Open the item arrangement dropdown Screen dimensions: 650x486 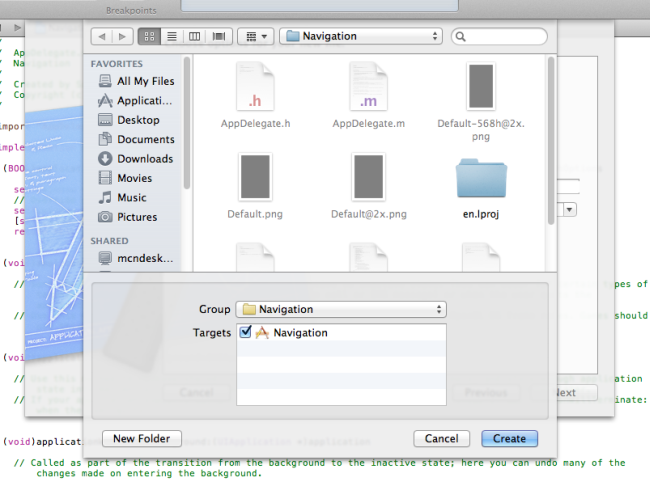[x=255, y=36]
